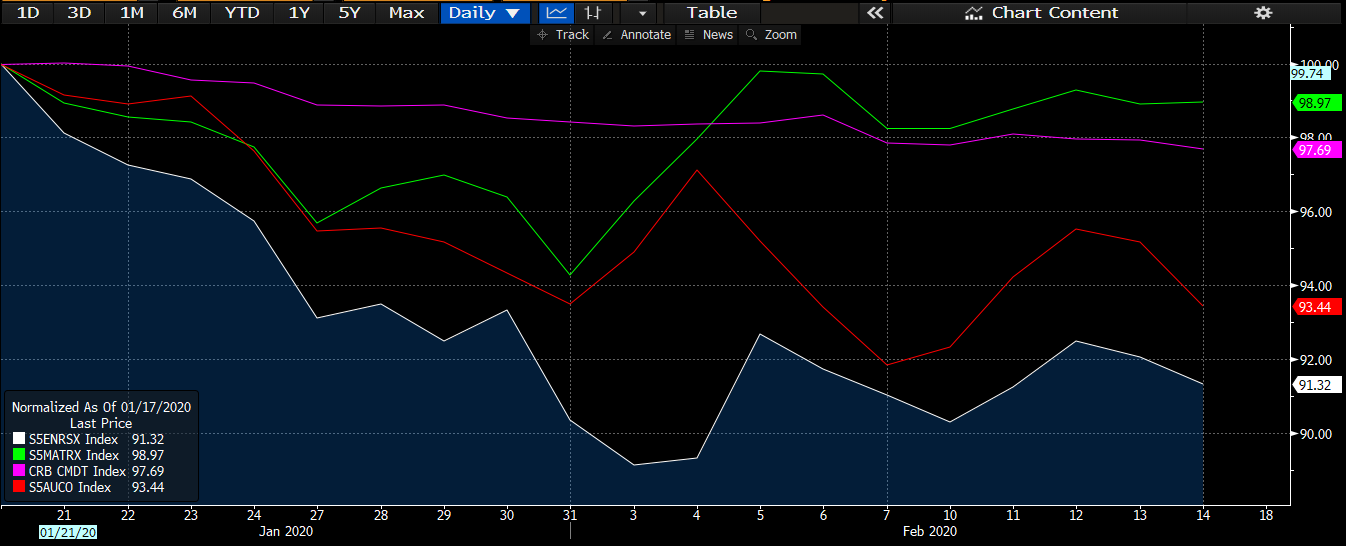Click the 91.32 white price tag
This screenshot has width=1346, height=546.
pyautogui.click(x=1315, y=385)
